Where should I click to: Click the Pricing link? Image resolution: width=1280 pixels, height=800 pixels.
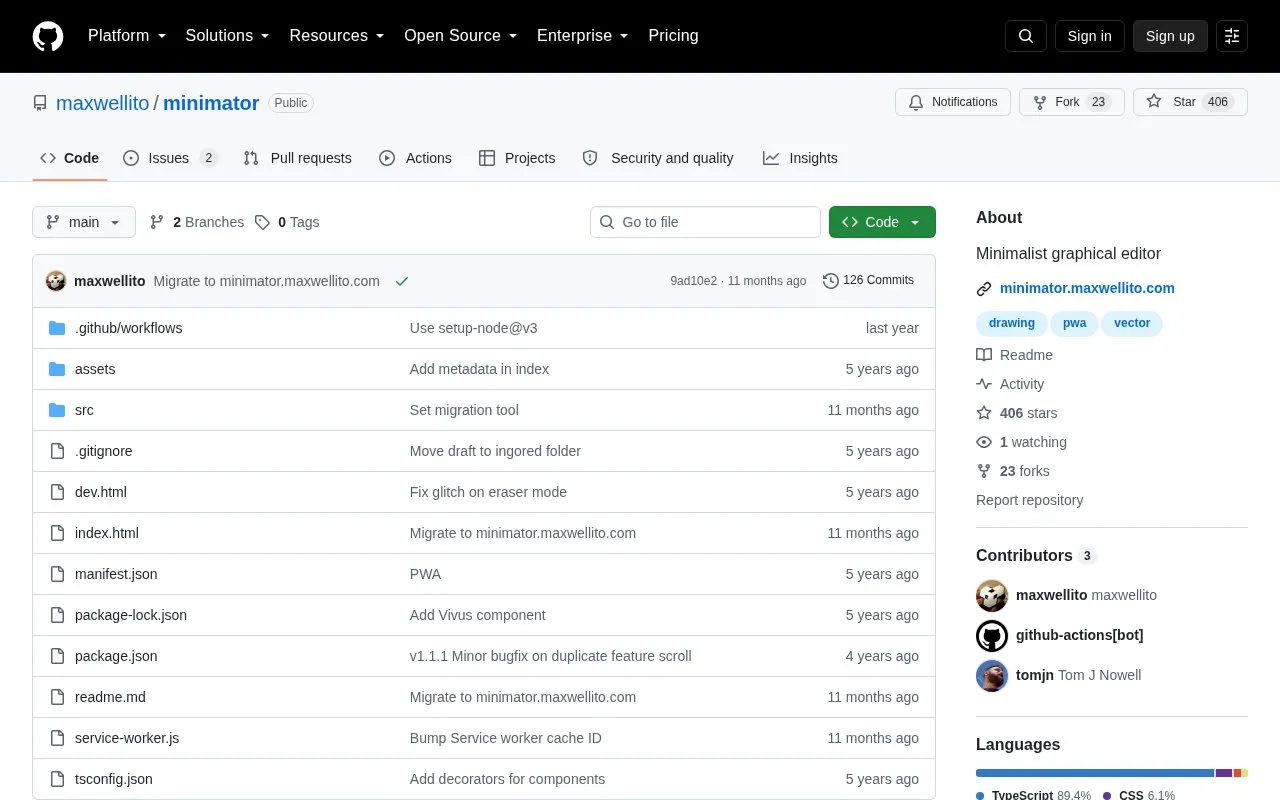click(673, 36)
